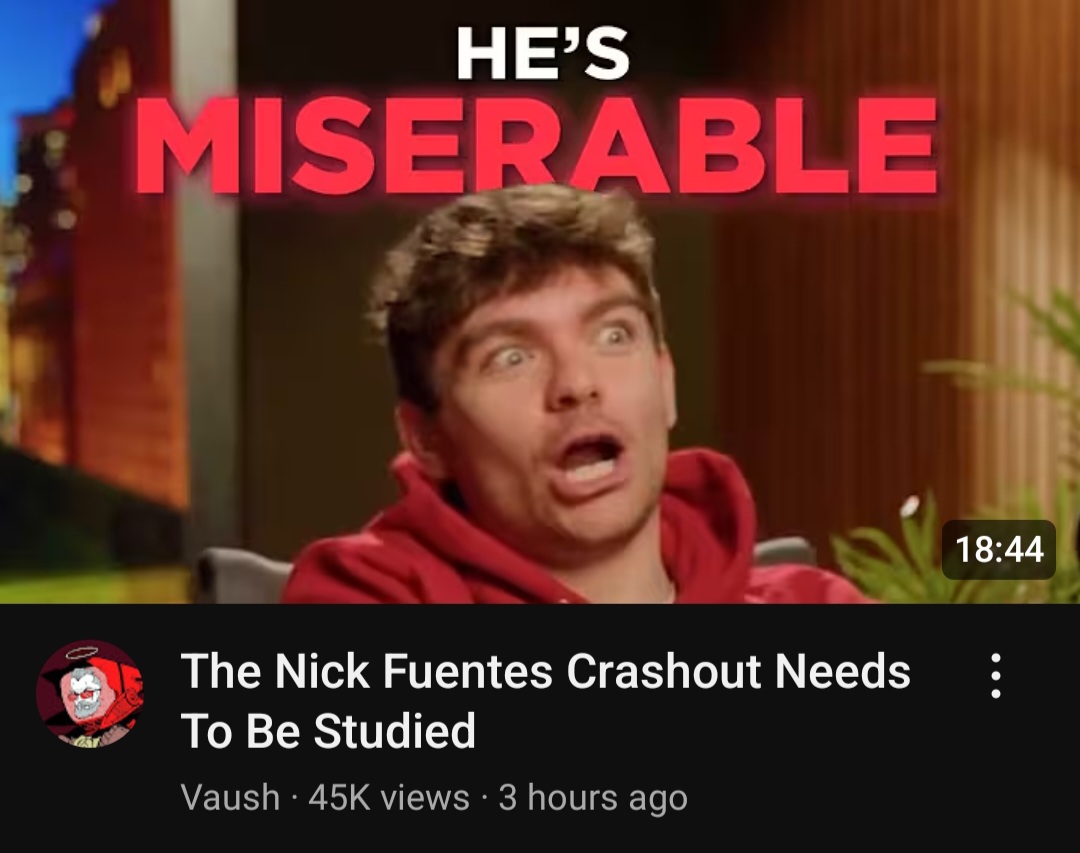The height and width of the screenshot is (853, 1080).
Task: Click the Vaush channel name
Action: (x=230, y=797)
